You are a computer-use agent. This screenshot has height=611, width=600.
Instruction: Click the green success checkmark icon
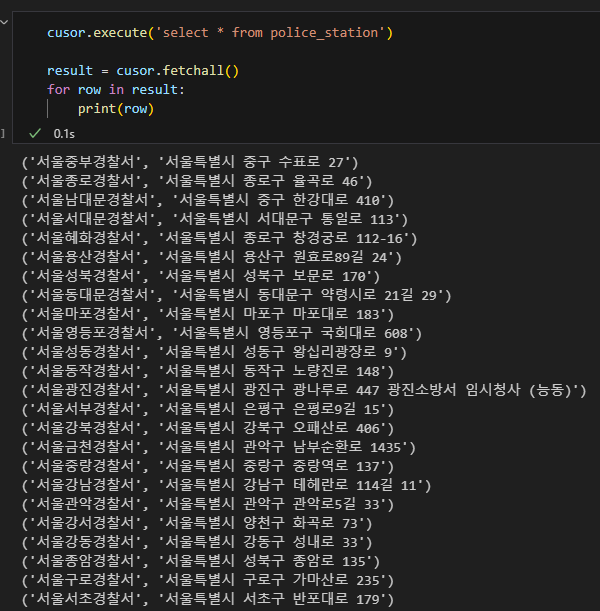35,134
